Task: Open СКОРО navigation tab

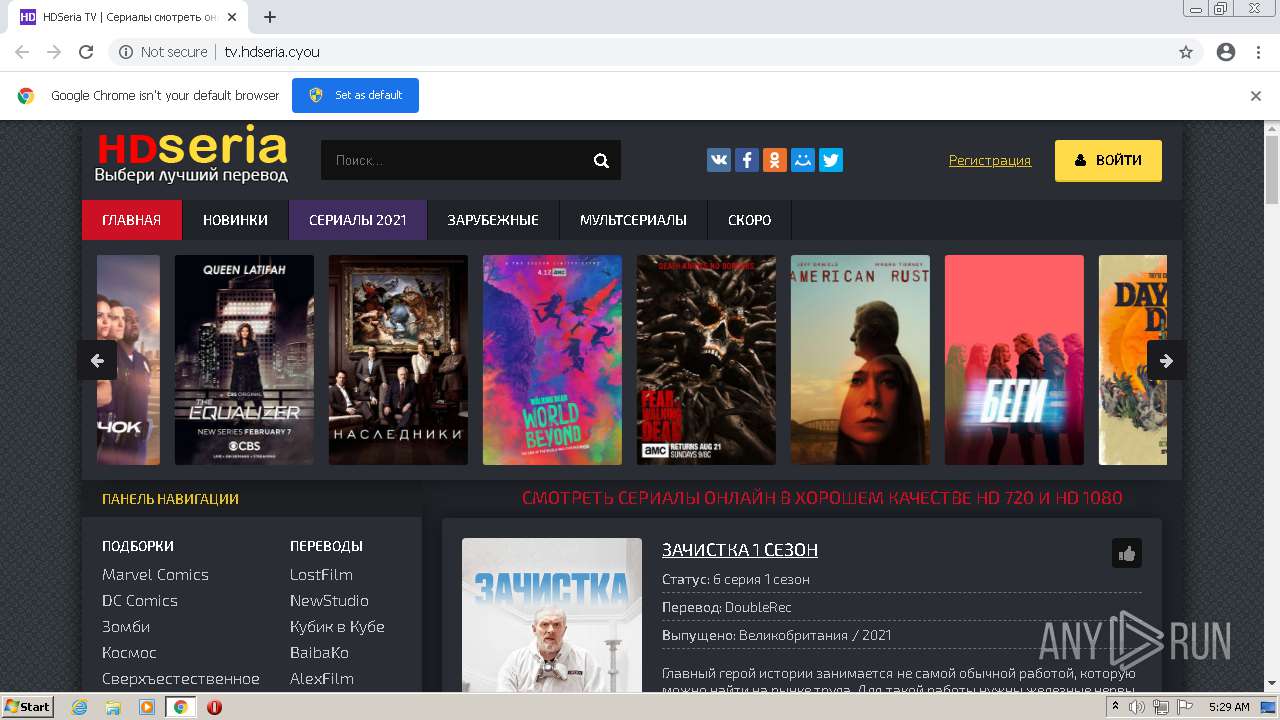Action: point(750,220)
